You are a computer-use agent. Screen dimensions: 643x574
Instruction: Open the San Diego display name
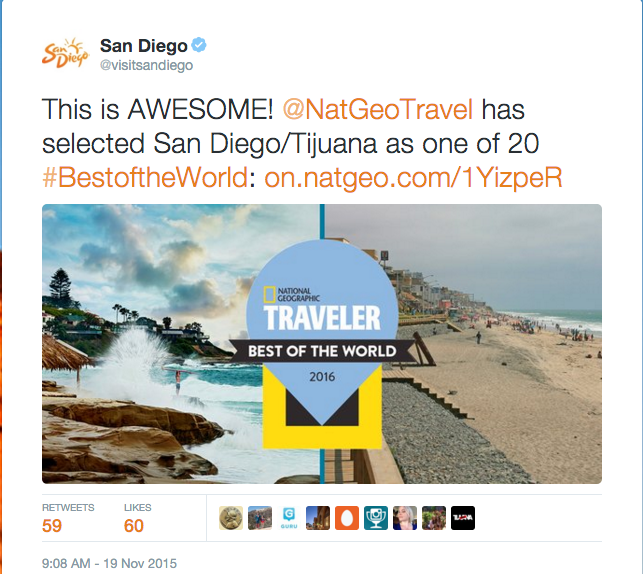coord(144,46)
